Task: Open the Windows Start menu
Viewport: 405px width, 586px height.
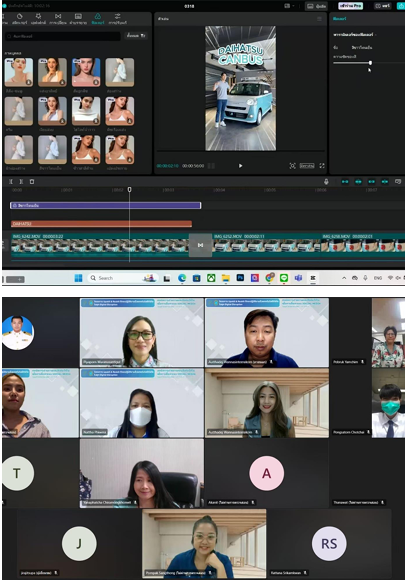Action: 78,278
